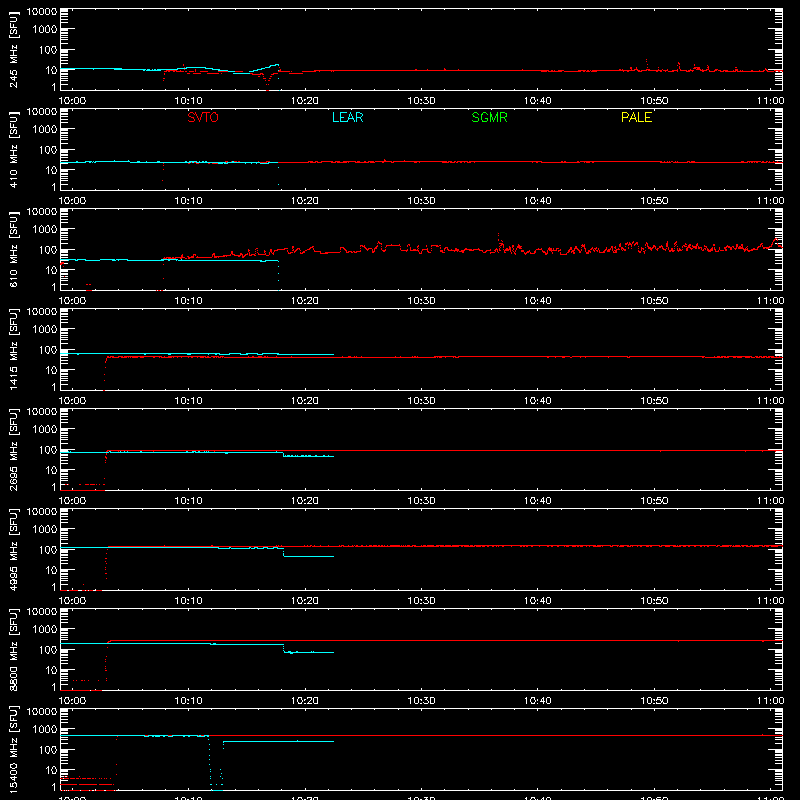The width and height of the screenshot is (800, 800).
Task: Select the 1415 MHz [SFU] axis label
Action: [13, 349]
